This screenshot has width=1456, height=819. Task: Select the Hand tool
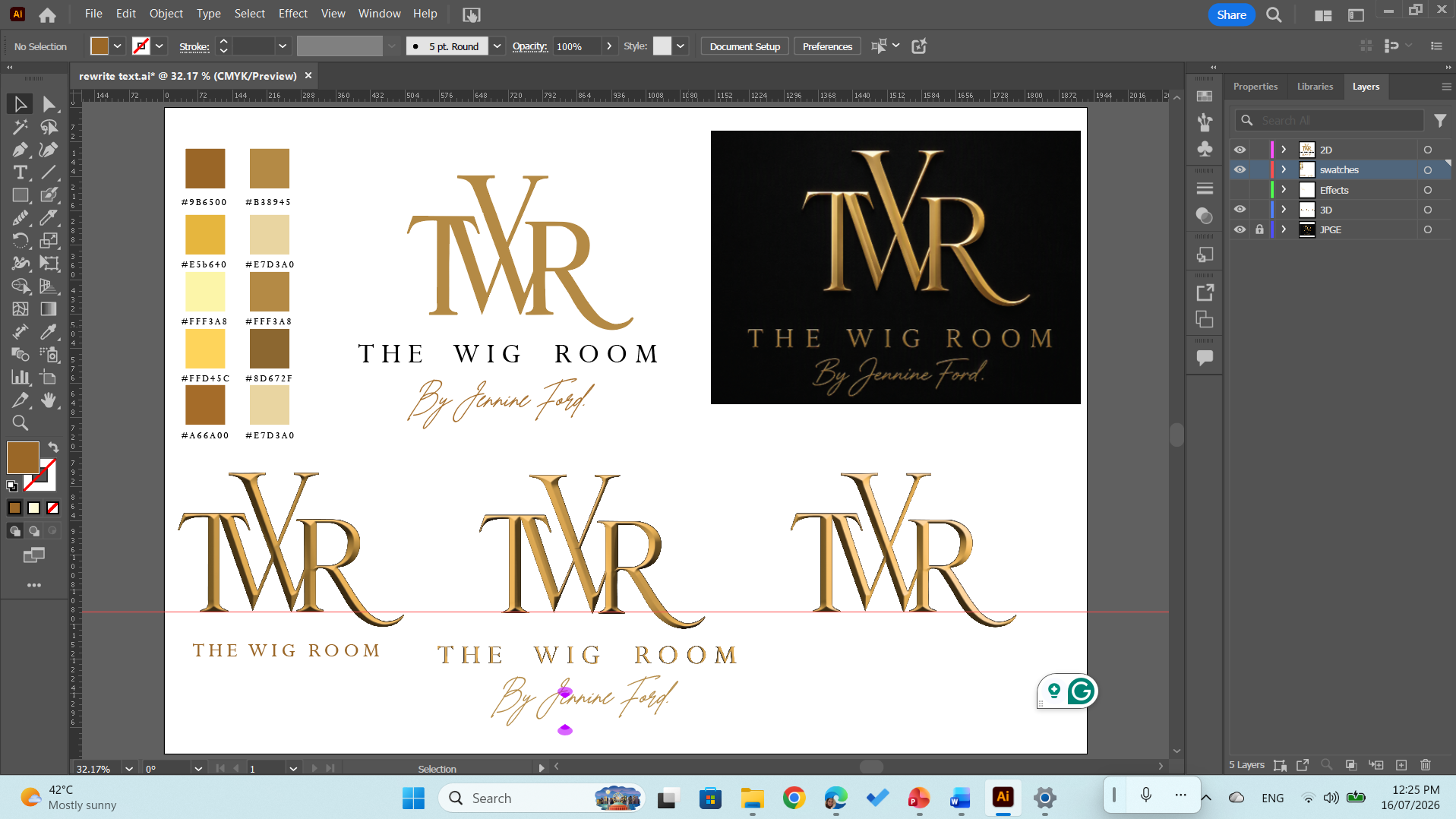pyautogui.click(x=49, y=400)
